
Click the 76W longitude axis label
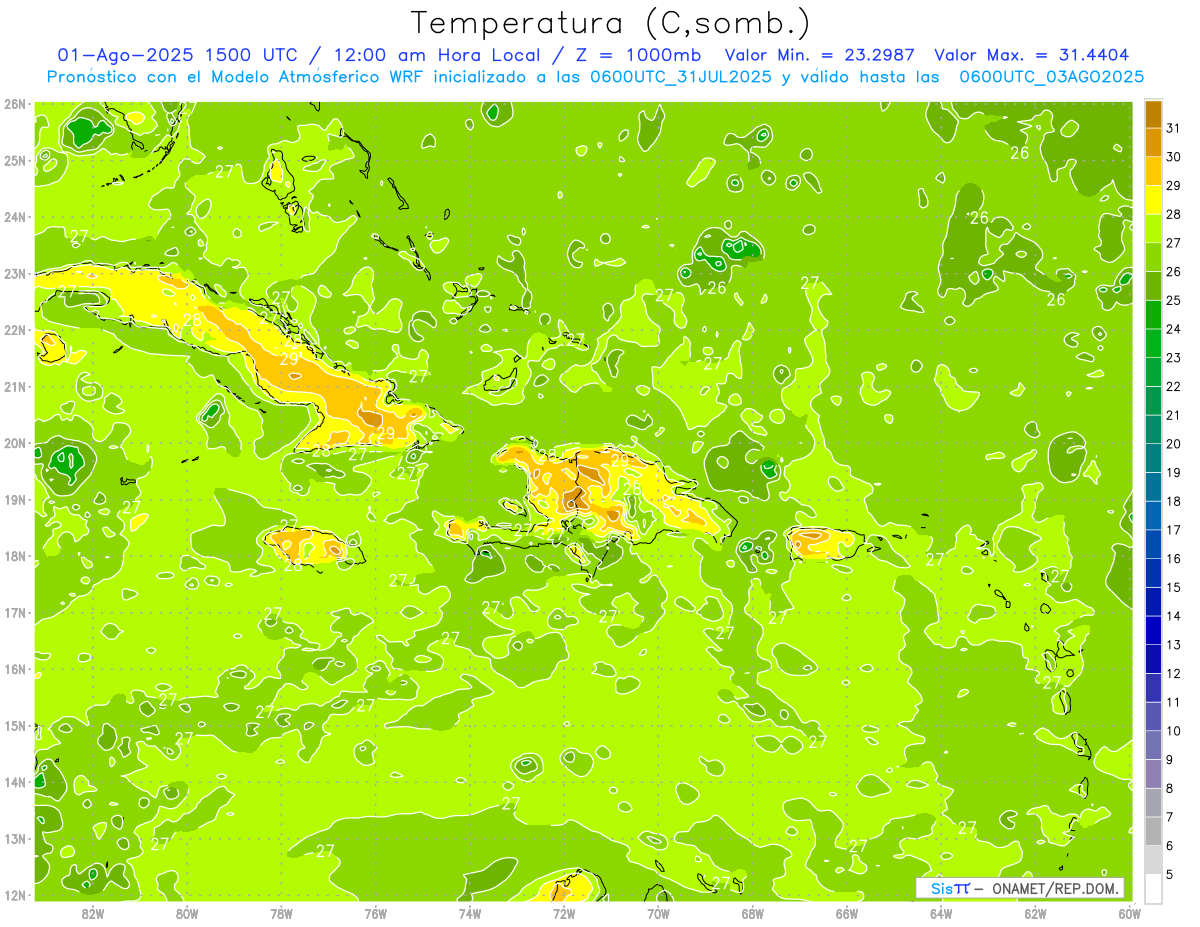click(x=376, y=913)
